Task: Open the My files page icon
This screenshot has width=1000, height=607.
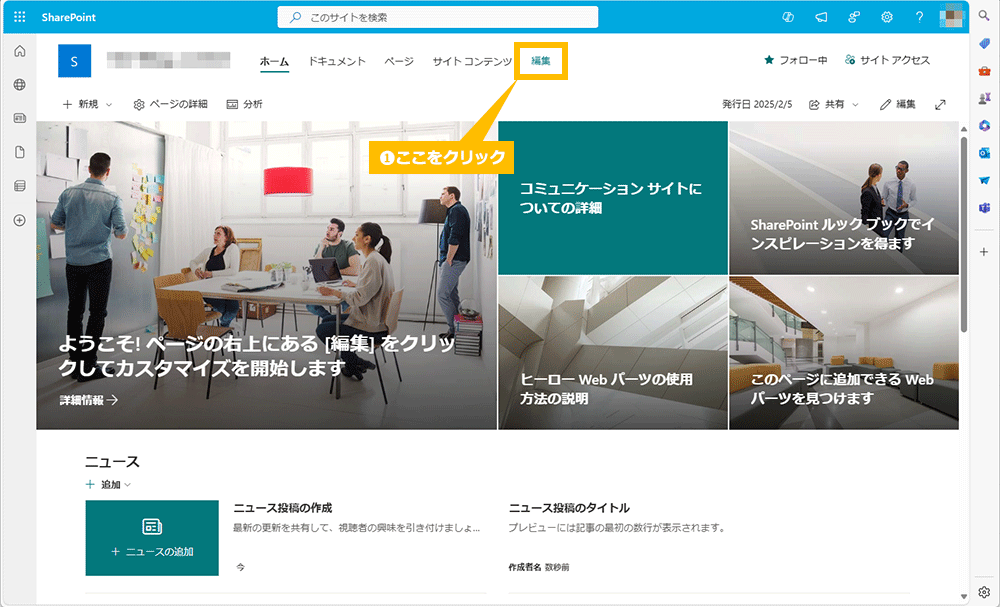Action: point(20,152)
